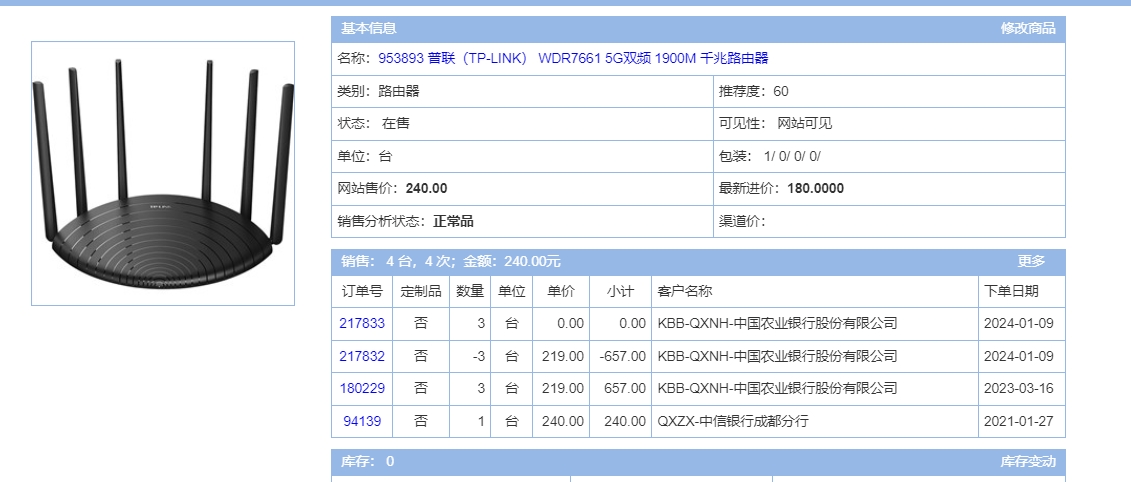Click the 基本信息 section header

[369, 29]
